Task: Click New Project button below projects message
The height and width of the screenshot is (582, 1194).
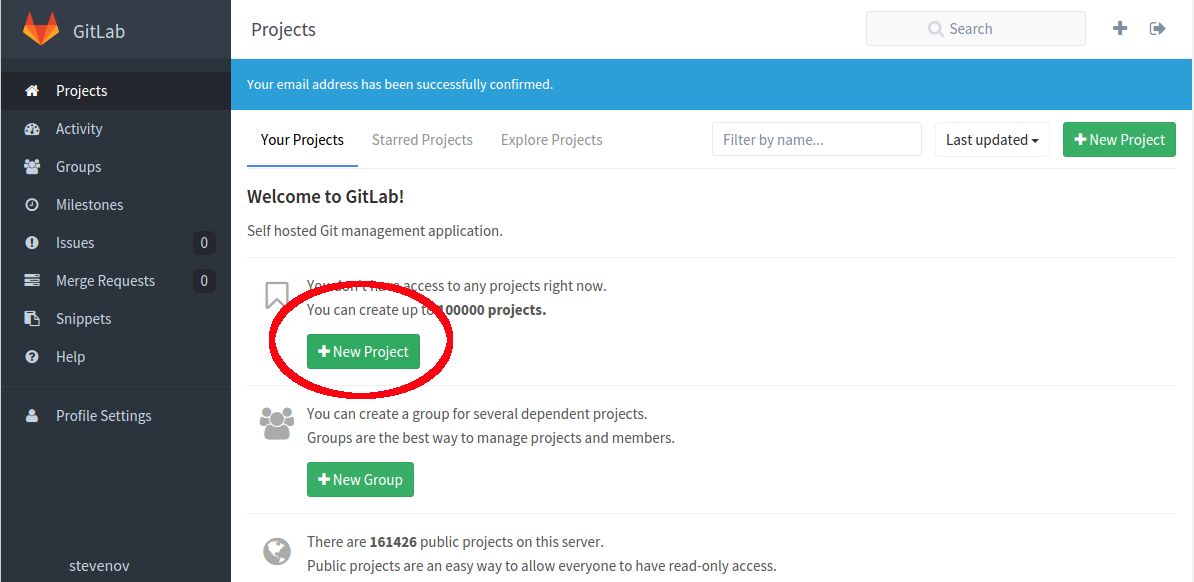Action: tap(363, 352)
